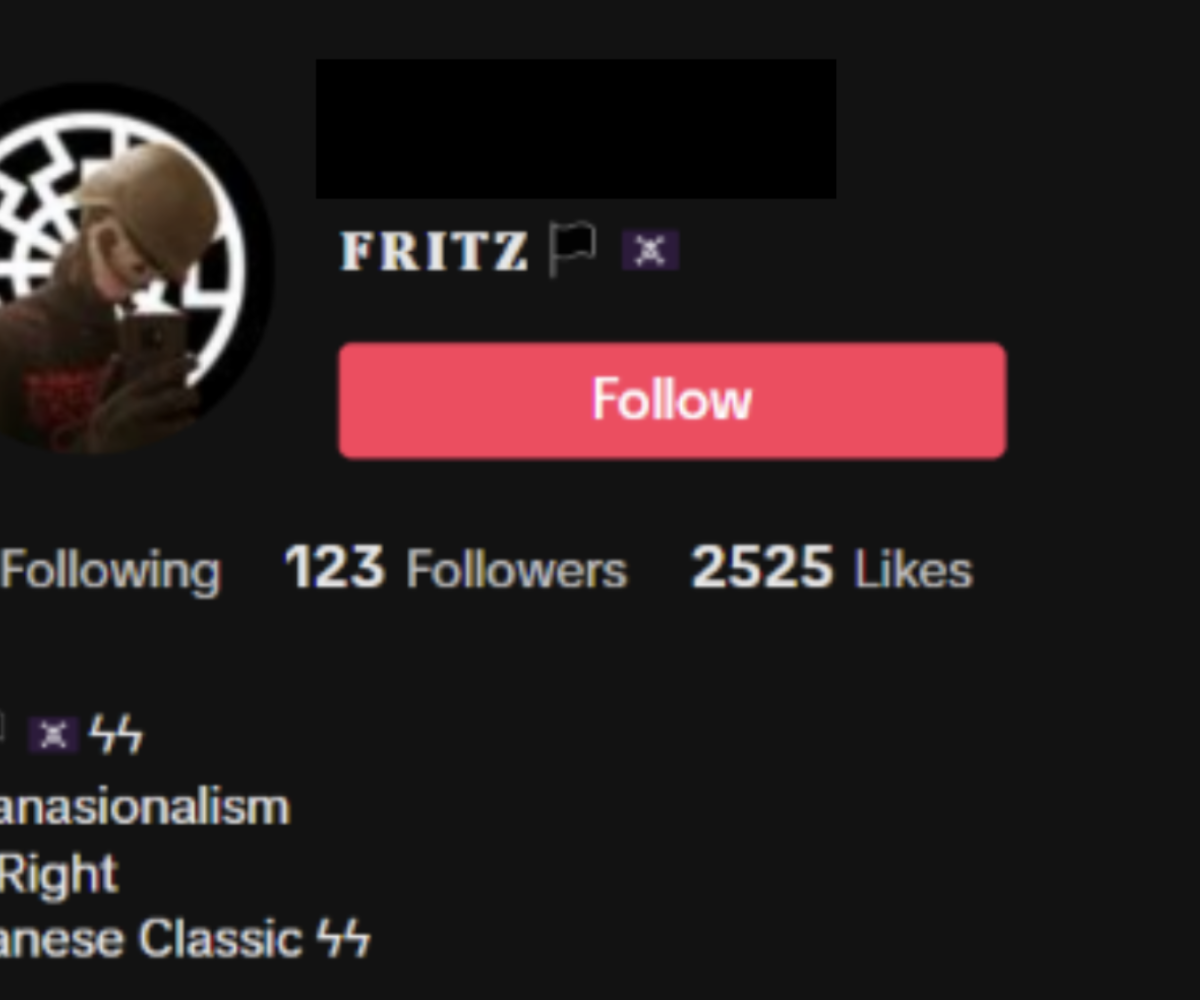Image resolution: width=1200 pixels, height=1000 pixels.
Task: Click the blacked-out username bar
Action: 576,128
